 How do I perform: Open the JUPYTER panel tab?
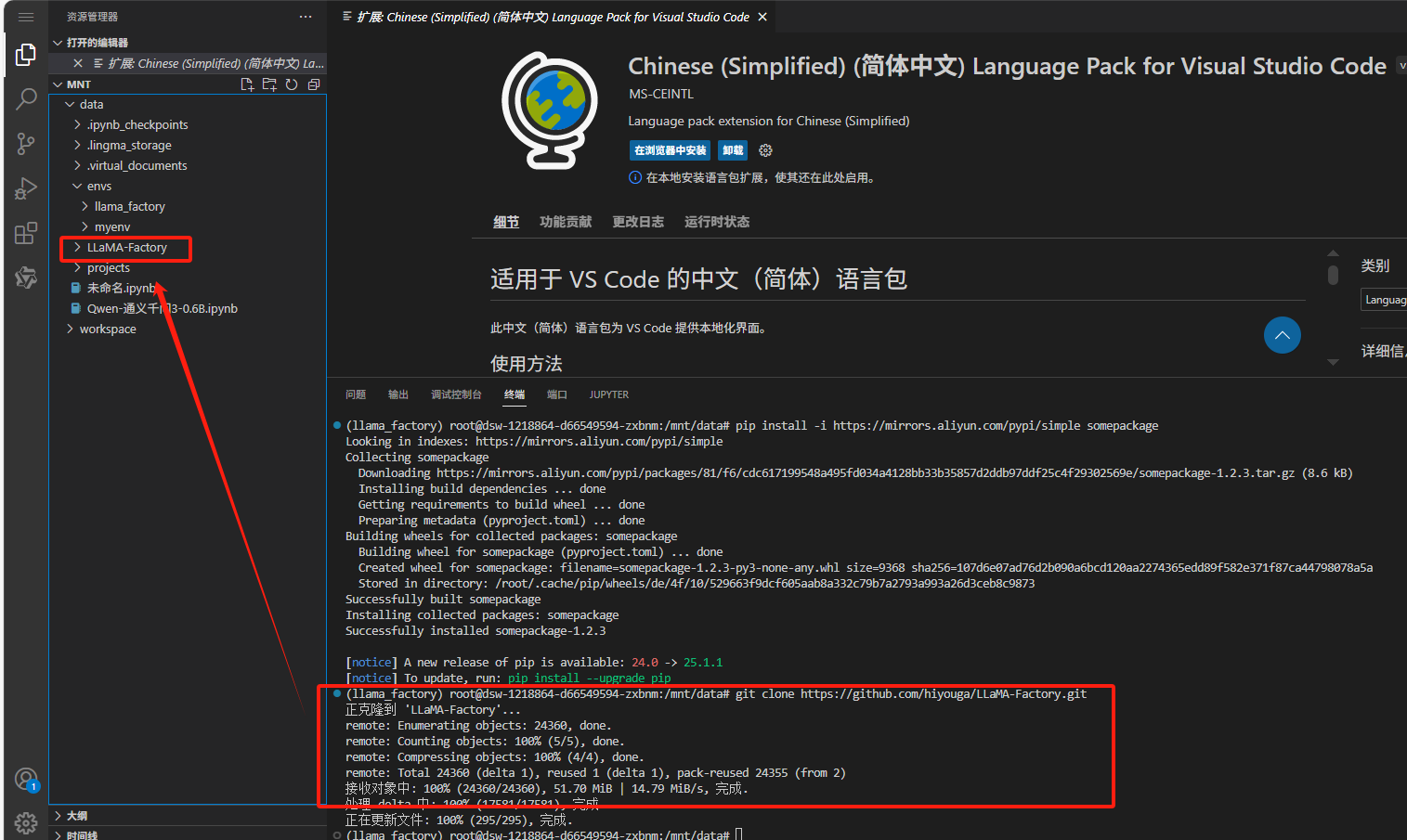point(609,394)
